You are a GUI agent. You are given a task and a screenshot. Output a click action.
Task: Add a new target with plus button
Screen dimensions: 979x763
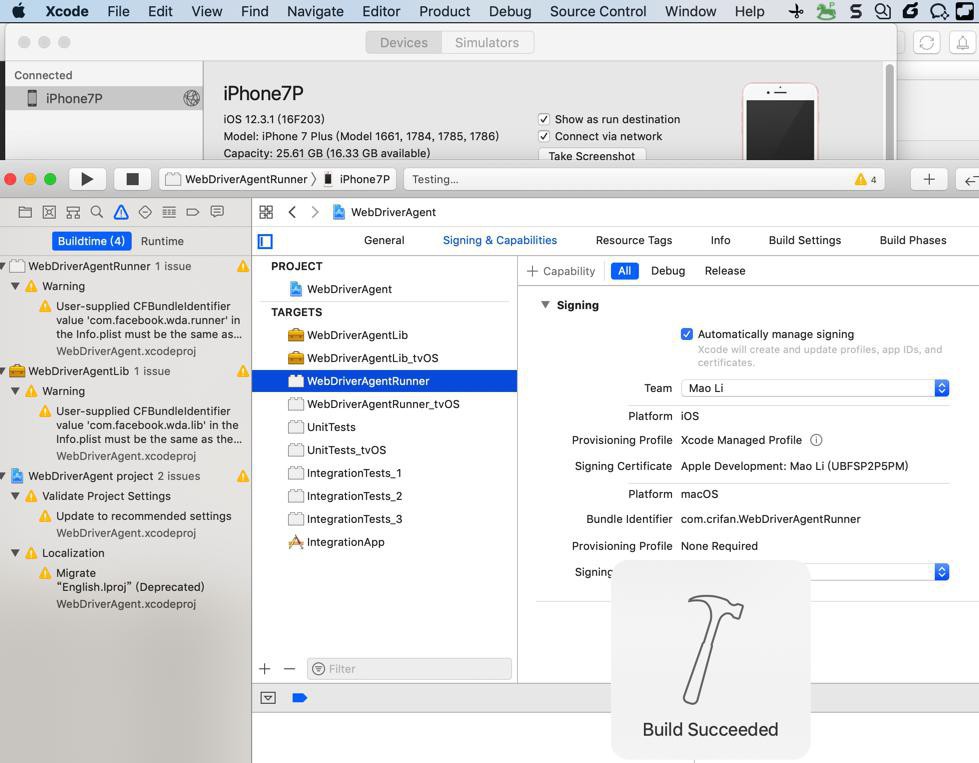265,669
